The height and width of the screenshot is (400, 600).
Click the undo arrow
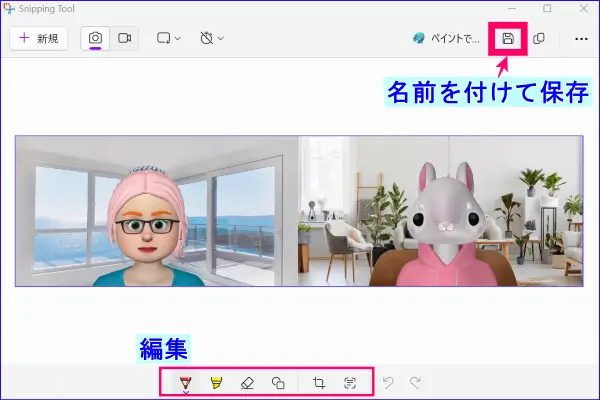pos(388,383)
